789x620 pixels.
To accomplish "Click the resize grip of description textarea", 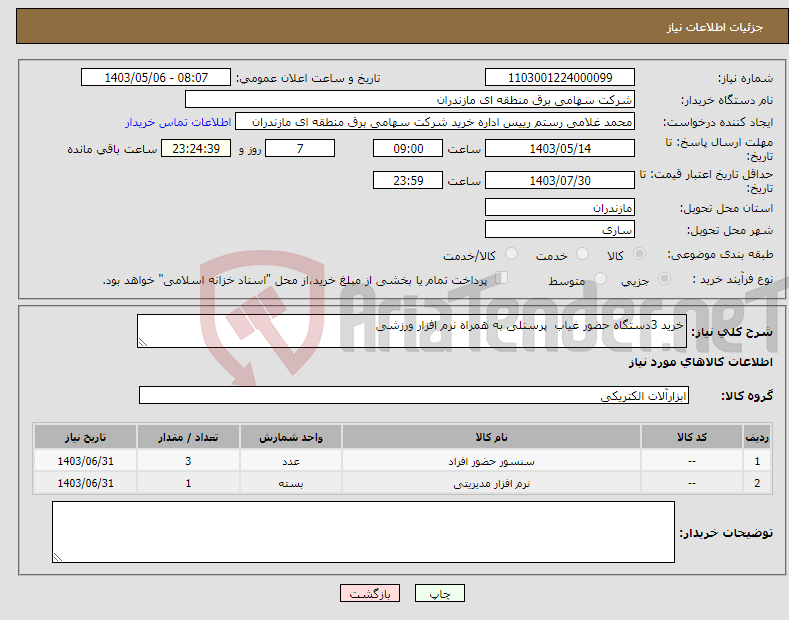I will click(x=143, y=342).
